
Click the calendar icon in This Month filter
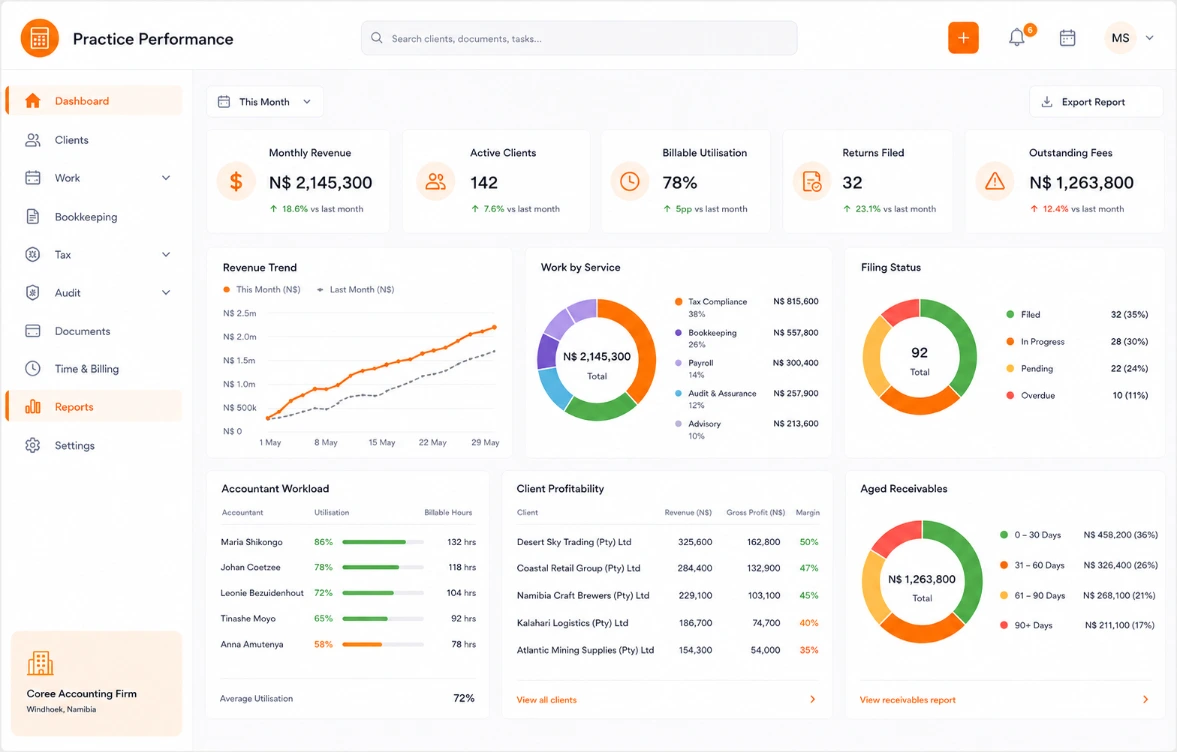[x=224, y=101]
